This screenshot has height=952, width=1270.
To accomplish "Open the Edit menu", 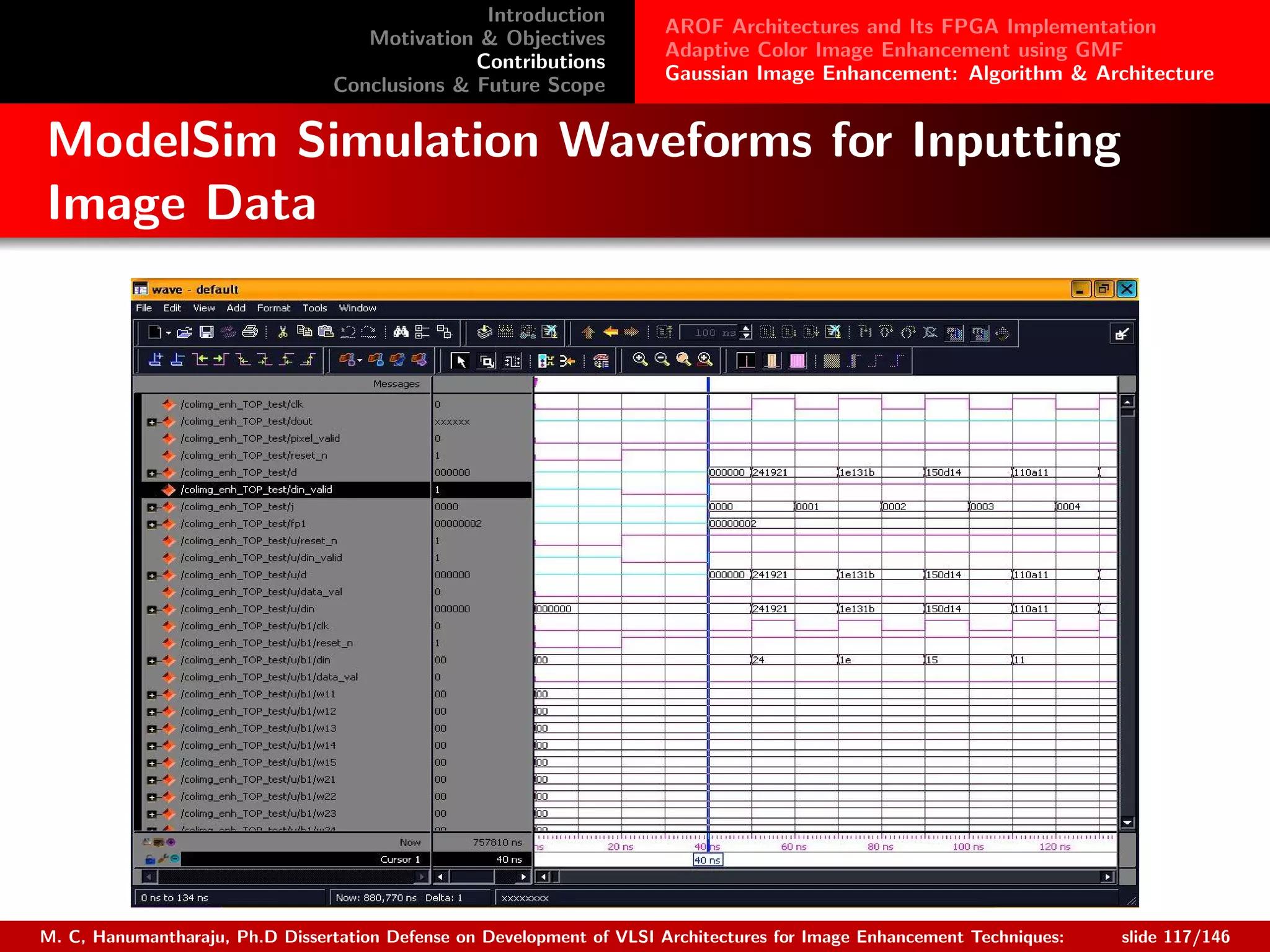I will (172, 308).
